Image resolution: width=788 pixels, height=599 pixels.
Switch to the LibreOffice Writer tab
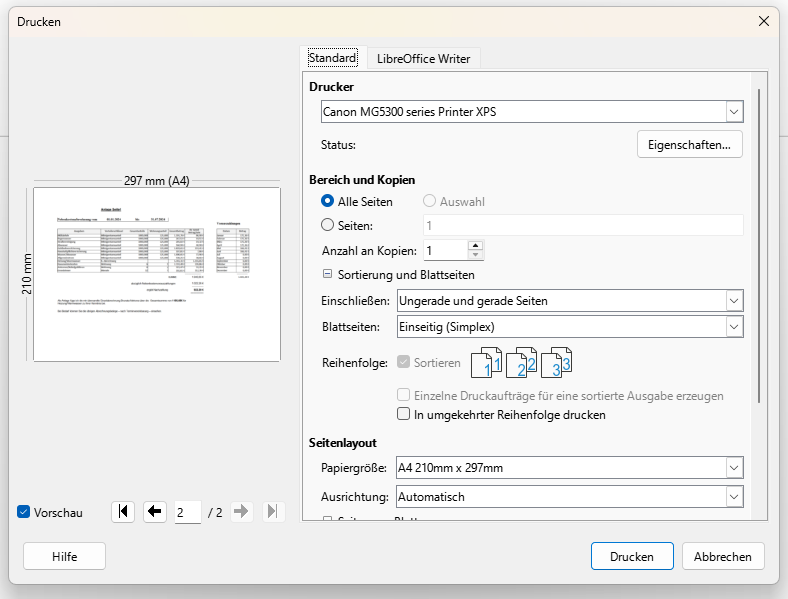(x=424, y=59)
